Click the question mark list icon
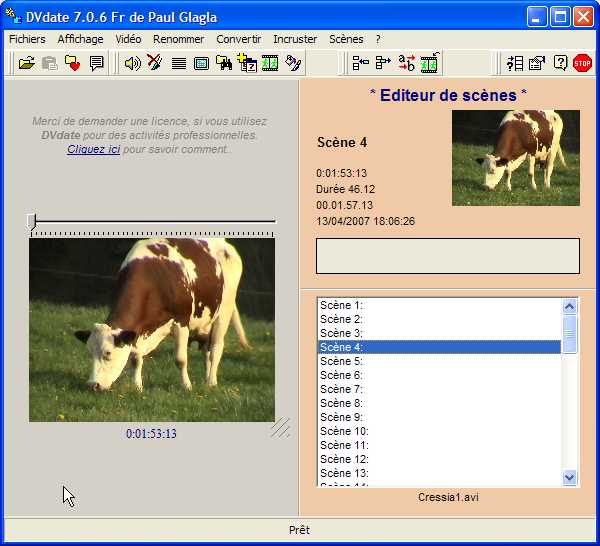Viewport: 600px width, 546px height. 515,63
